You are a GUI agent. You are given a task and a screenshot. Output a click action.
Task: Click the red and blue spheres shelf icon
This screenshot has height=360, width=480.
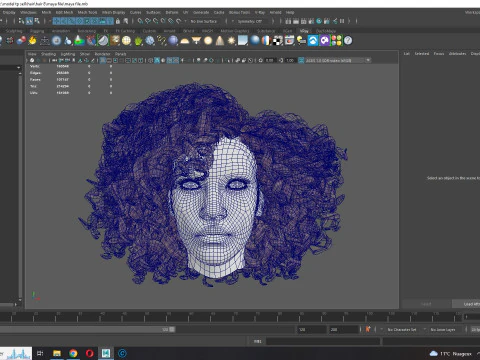coord(21,40)
